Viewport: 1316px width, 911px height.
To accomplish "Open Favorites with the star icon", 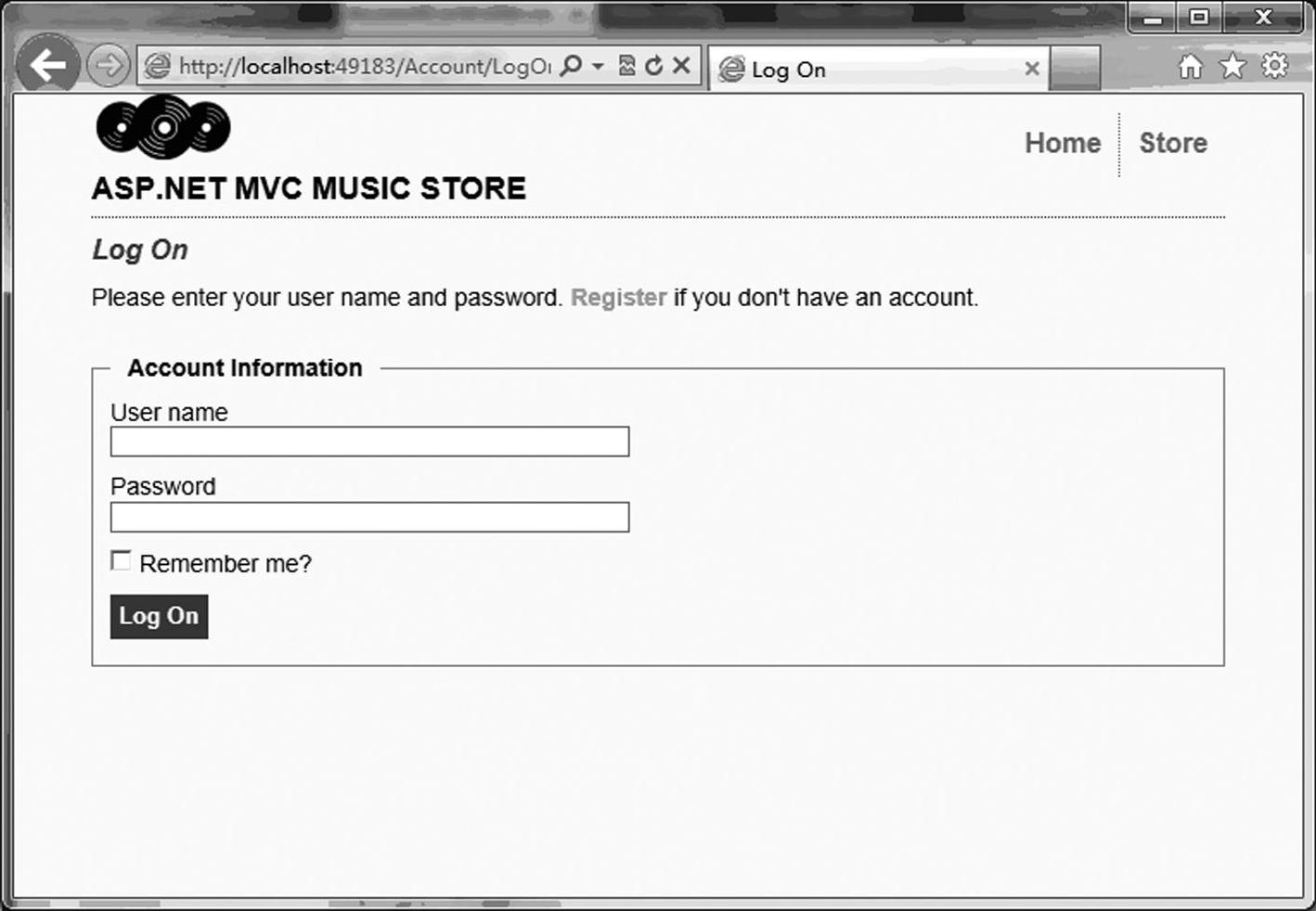I will 1232,66.
